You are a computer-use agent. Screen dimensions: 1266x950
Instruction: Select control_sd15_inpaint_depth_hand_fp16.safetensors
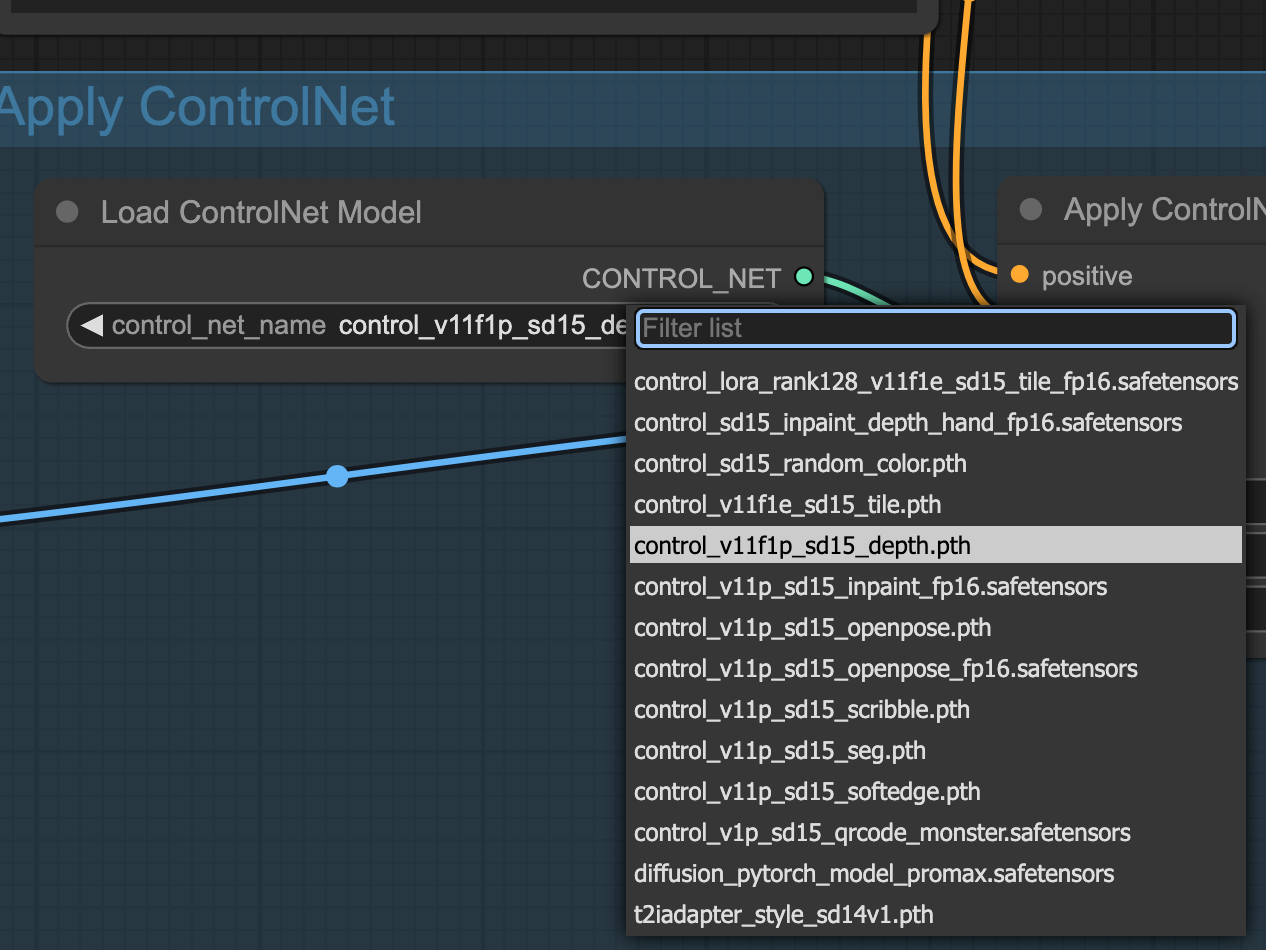[907, 423]
